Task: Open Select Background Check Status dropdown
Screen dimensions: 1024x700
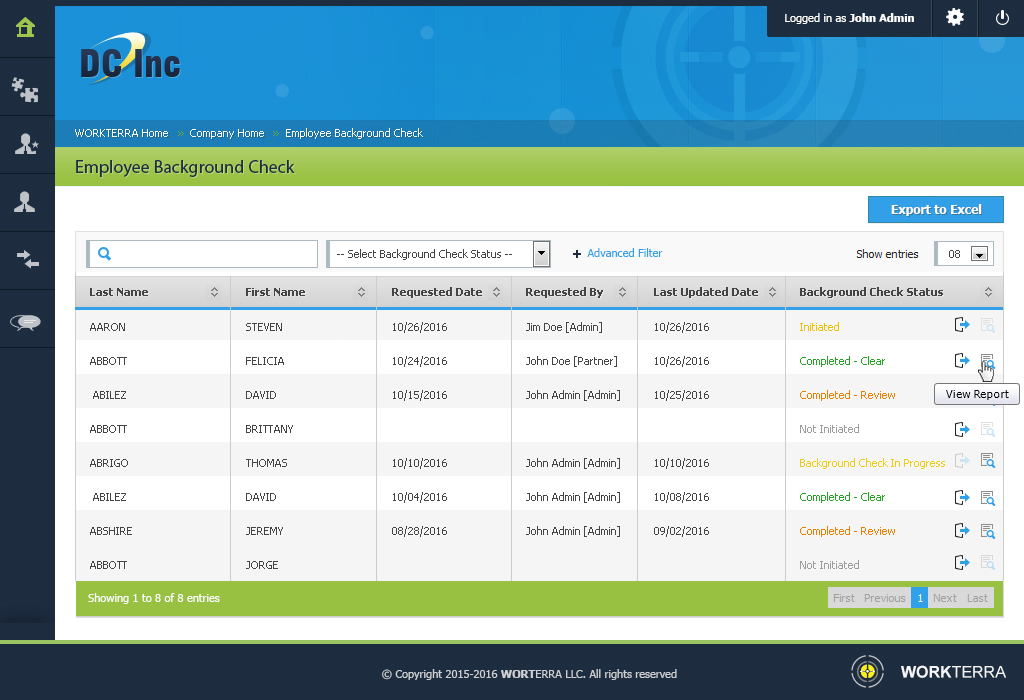Action: pos(438,254)
